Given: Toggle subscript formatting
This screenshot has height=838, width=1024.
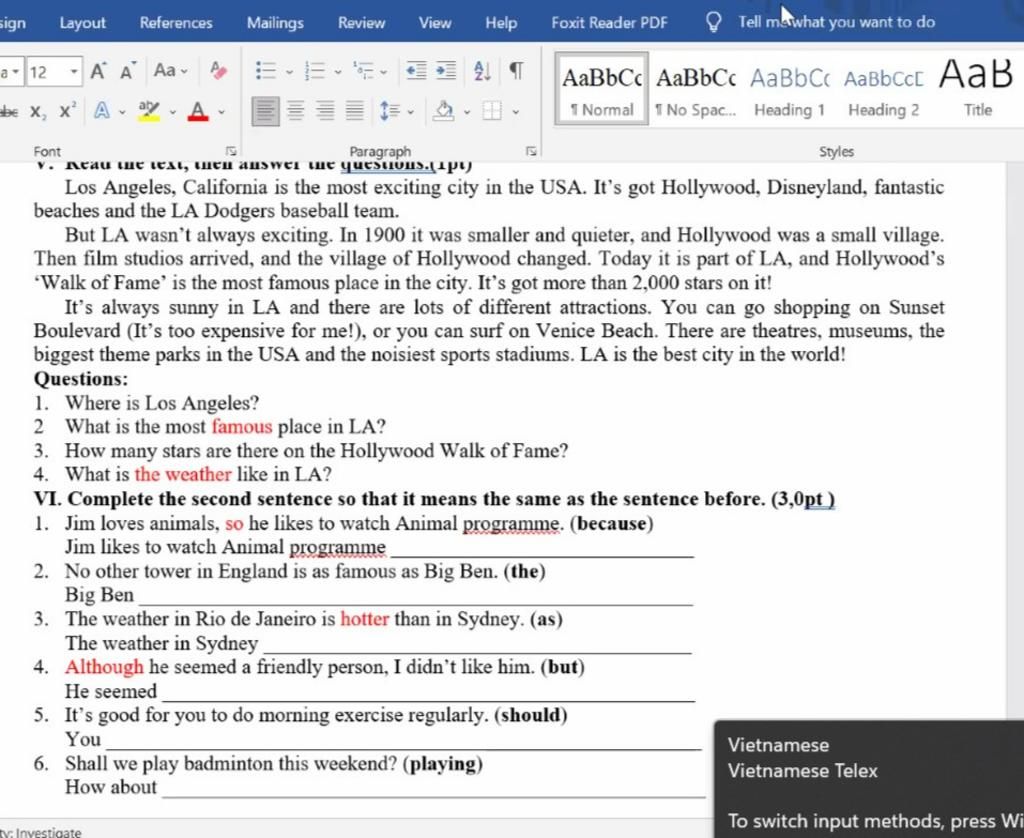Looking at the screenshot, I should click(38, 111).
